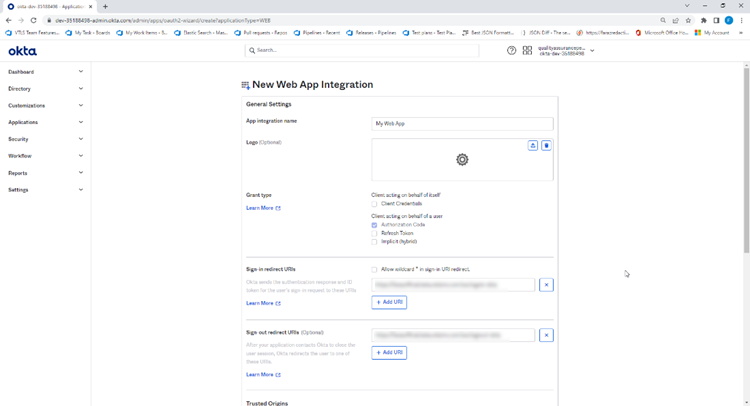This screenshot has width=750, height=406.
Task: Focus the App integration name field
Action: tap(462, 123)
